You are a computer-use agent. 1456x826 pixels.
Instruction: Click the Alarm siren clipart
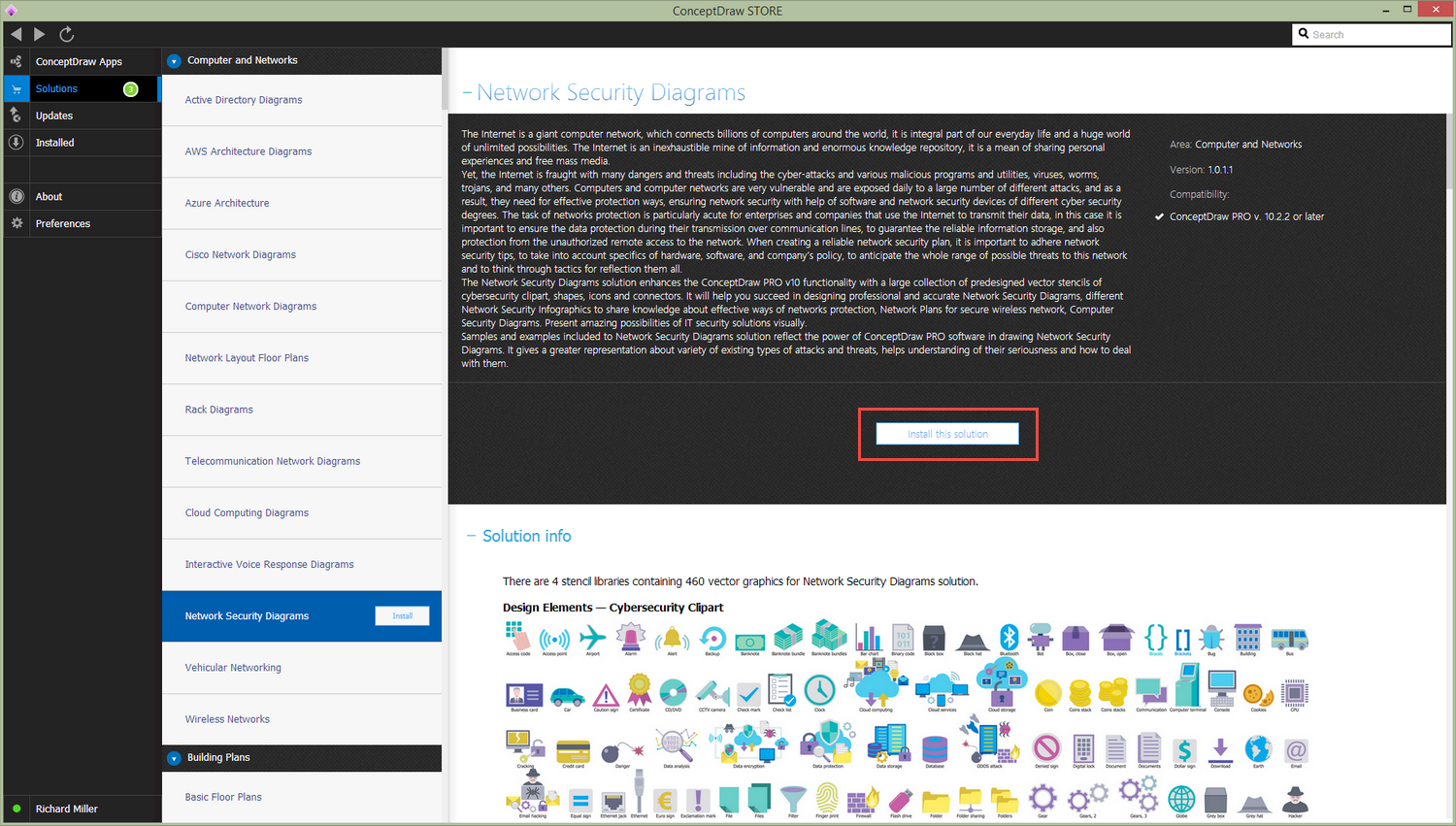631,638
